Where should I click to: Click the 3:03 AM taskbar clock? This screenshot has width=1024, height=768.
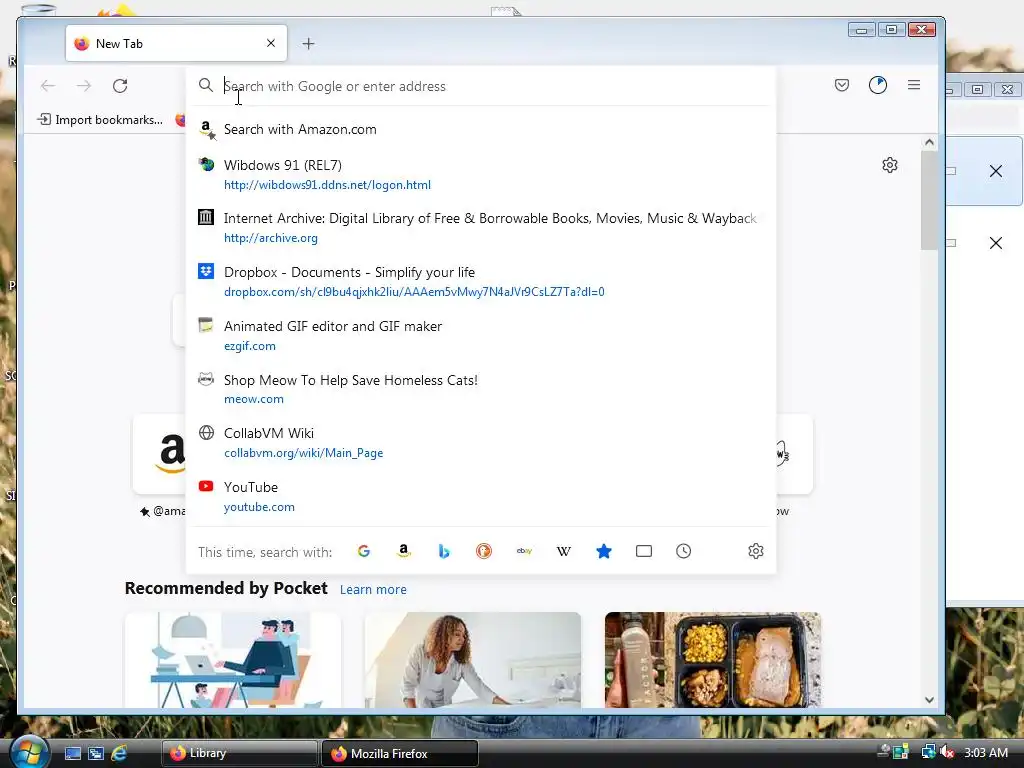(986, 752)
